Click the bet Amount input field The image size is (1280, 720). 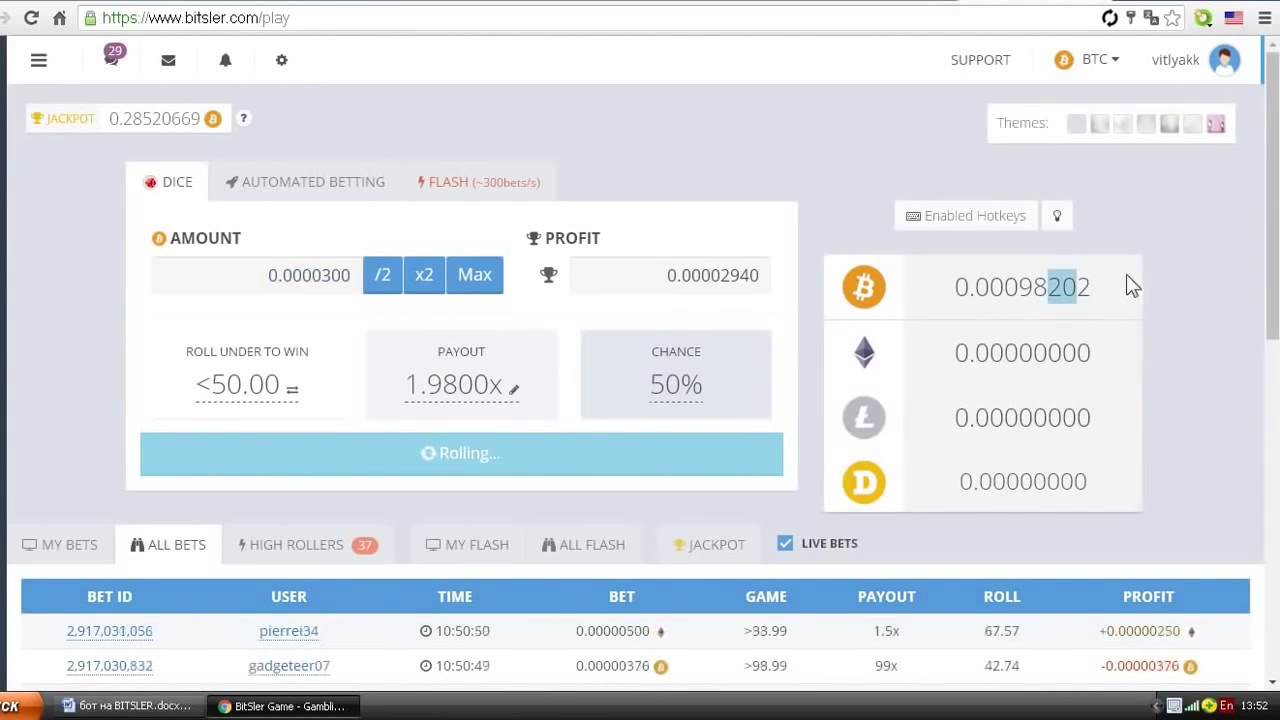click(x=257, y=275)
